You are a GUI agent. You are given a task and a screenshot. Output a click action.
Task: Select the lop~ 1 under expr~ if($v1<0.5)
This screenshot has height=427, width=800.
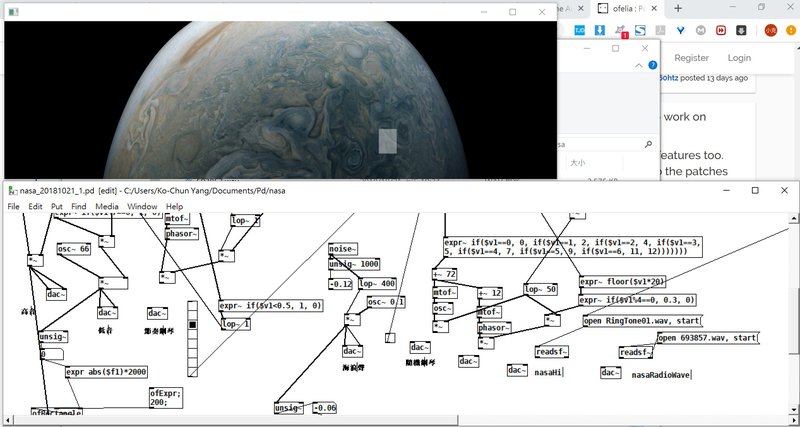coord(236,324)
